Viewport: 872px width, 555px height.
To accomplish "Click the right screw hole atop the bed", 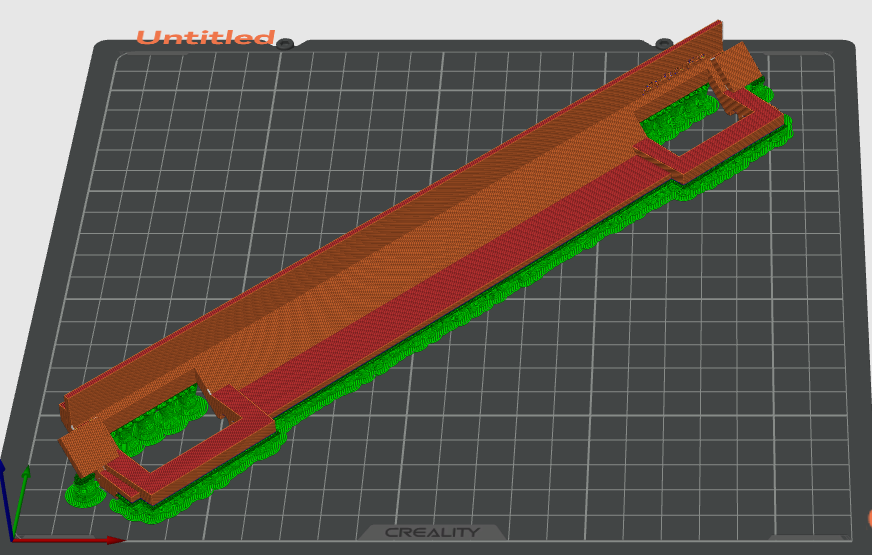I will click(x=663, y=43).
